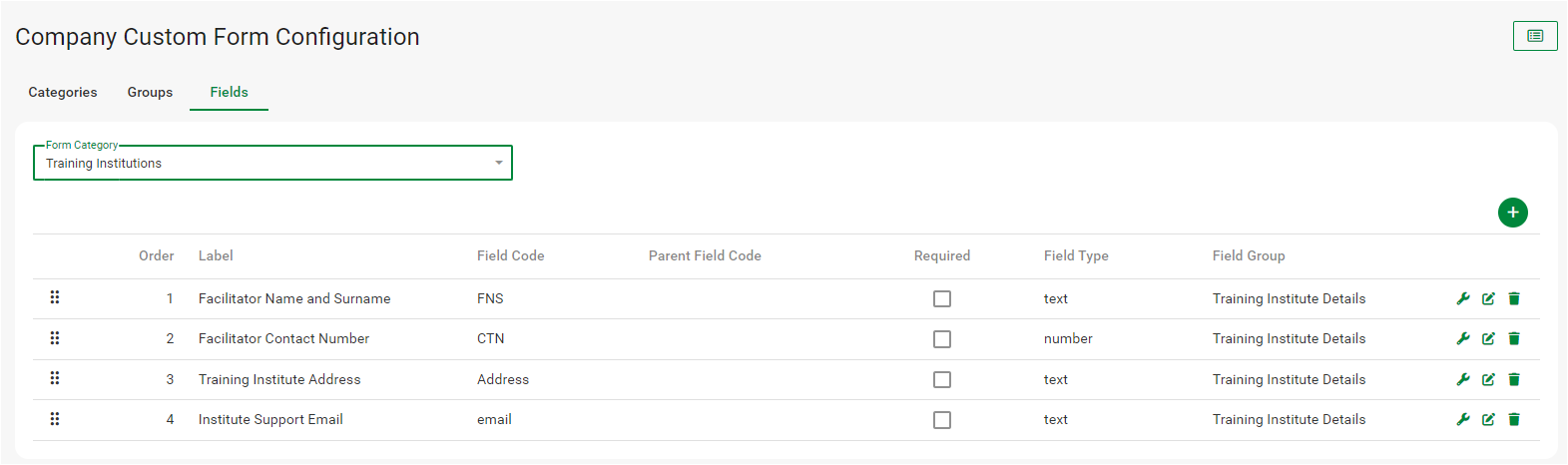Edit the Institute Support Email field
This screenshot has width=1568, height=465.
[1488, 419]
